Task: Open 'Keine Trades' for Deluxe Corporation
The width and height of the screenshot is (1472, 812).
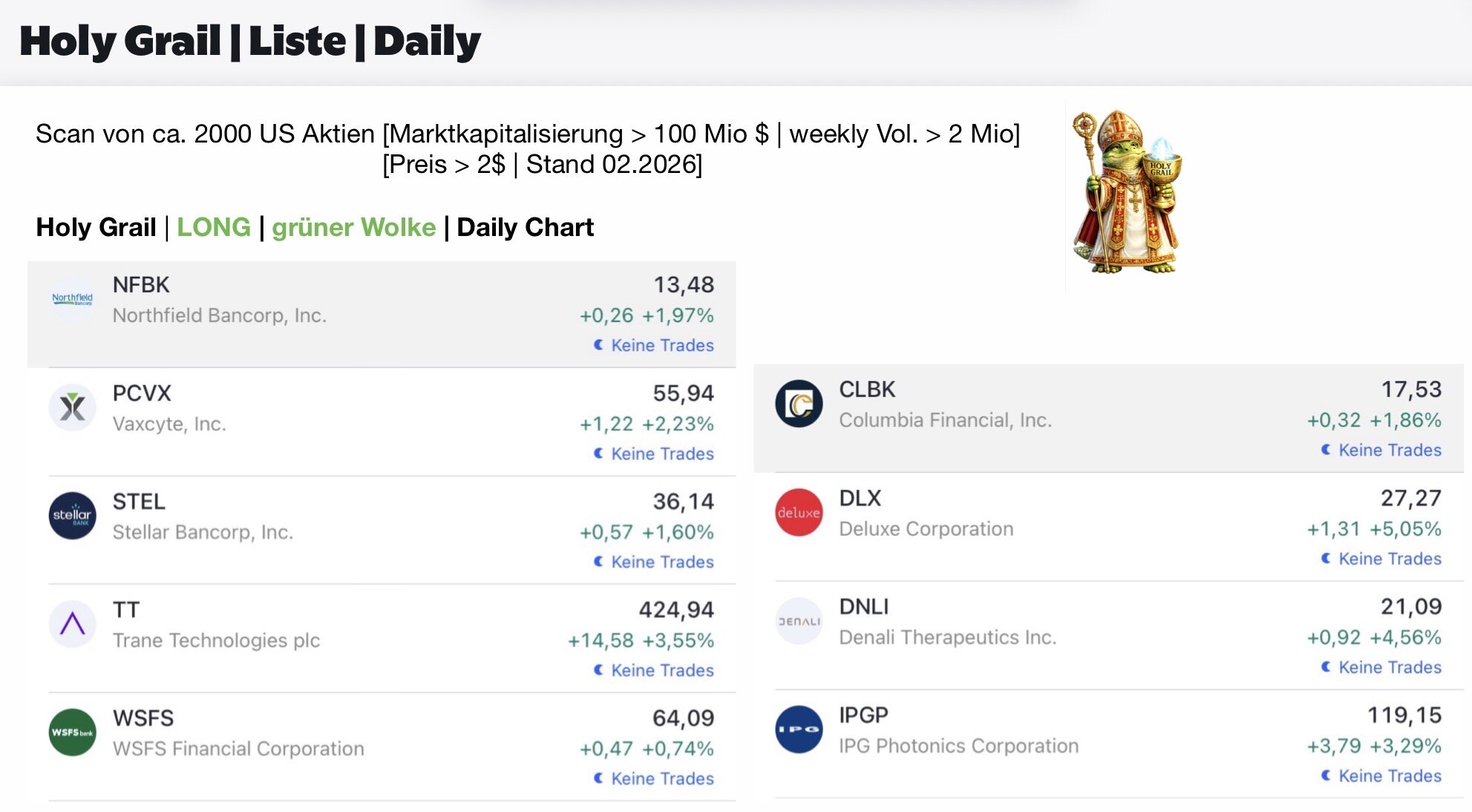Action: tap(1390, 559)
